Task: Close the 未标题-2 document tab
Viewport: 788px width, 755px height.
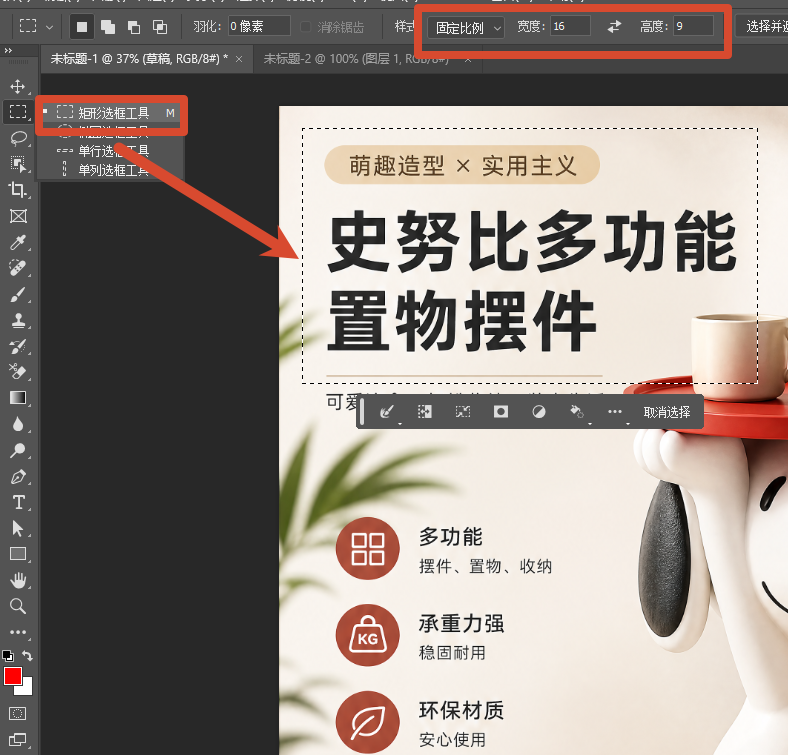Action: 468,59
